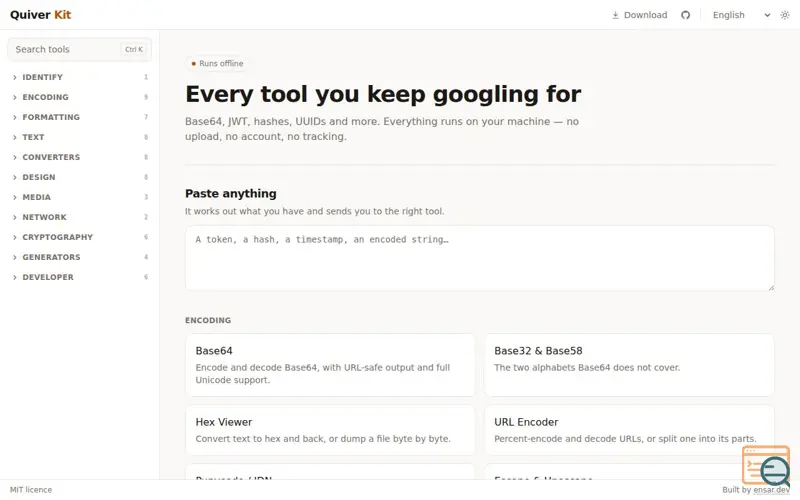800x500 pixels.
Task: Click the Download button in header
Action: [639, 15]
